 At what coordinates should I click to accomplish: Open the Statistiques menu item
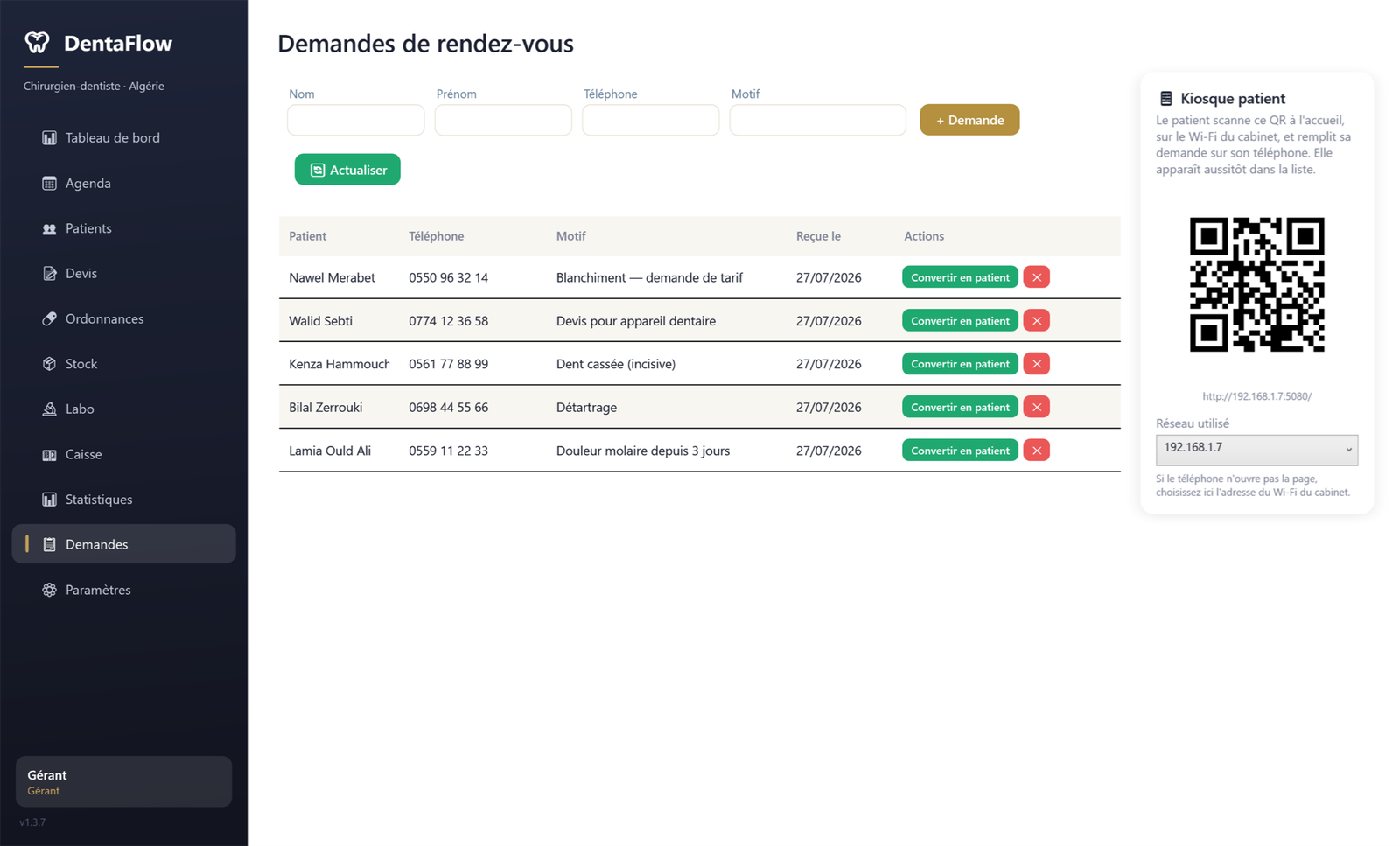click(x=123, y=500)
